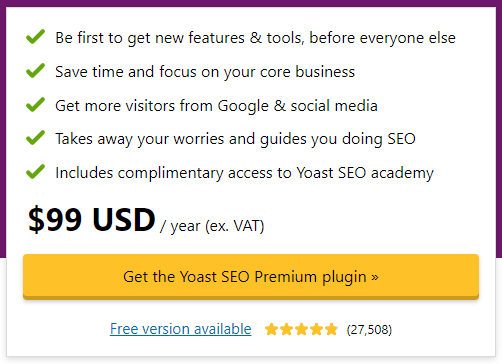Select the 'Be first to get new features' line

pyautogui.click(x=255, y=38)
